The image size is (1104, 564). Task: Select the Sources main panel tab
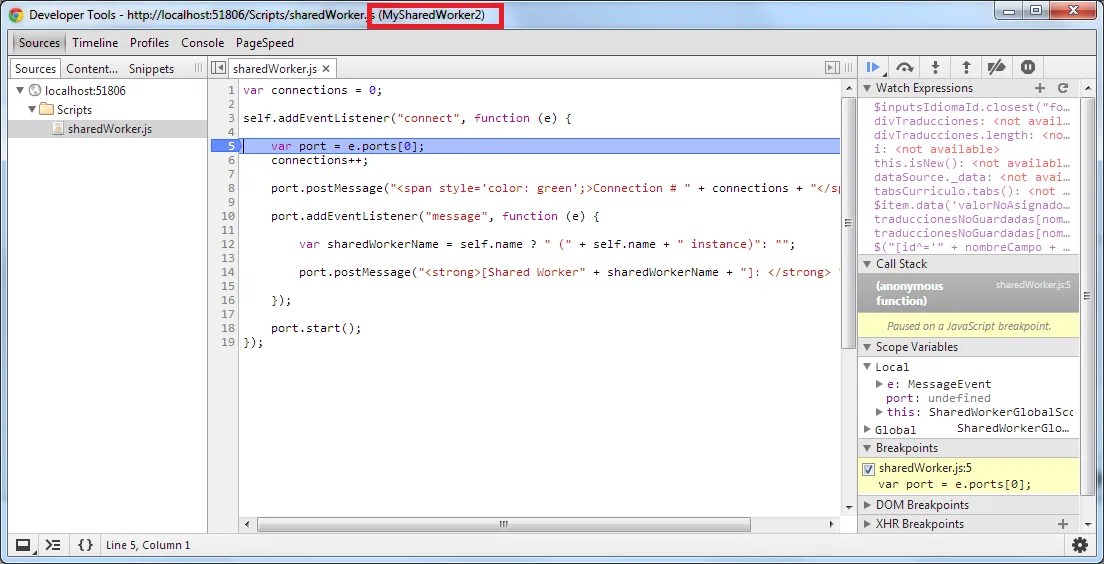pos(39,43)
